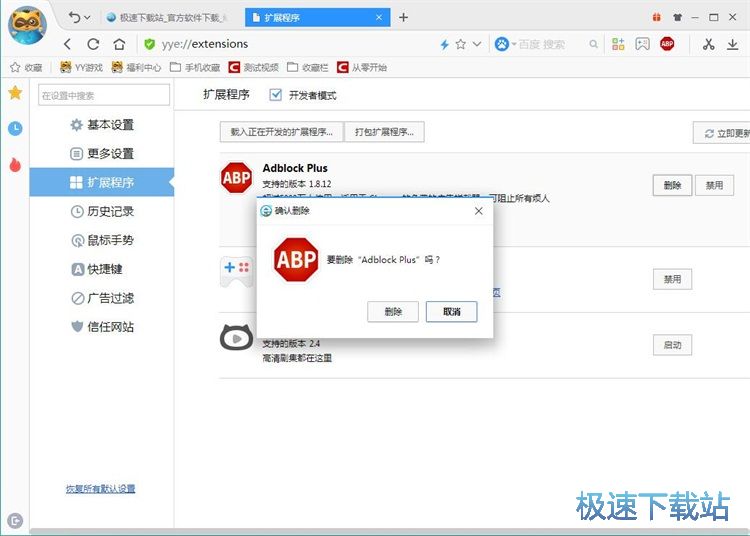The image size is (750, 536).
Task: Open the YY游戏 bookmark
Action: [x=81, y=67]
